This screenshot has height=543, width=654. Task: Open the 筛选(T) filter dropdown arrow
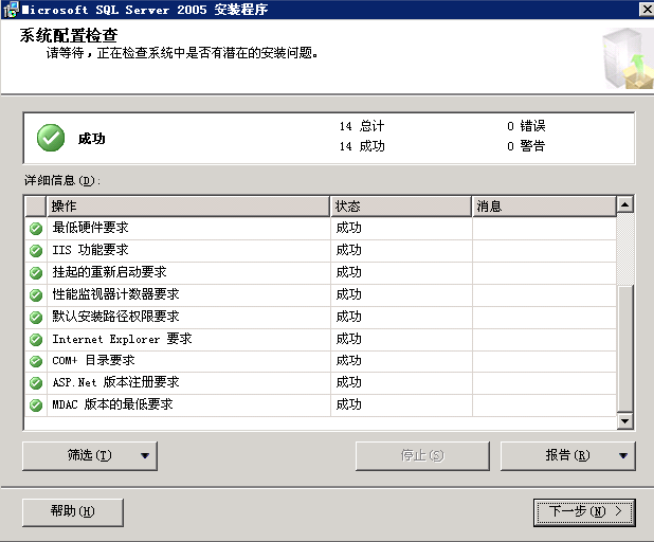click(145, 456)
